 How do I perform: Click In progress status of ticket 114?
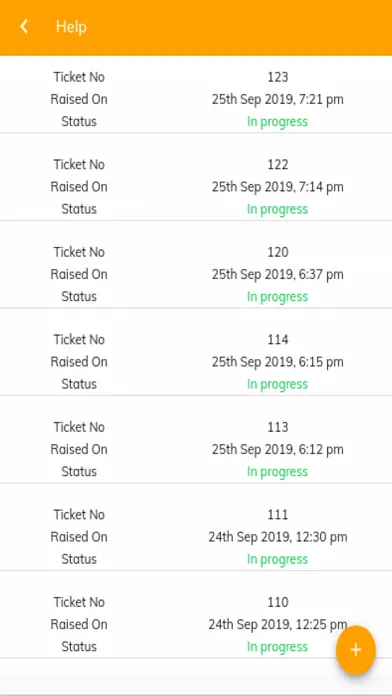coord(277,384)
